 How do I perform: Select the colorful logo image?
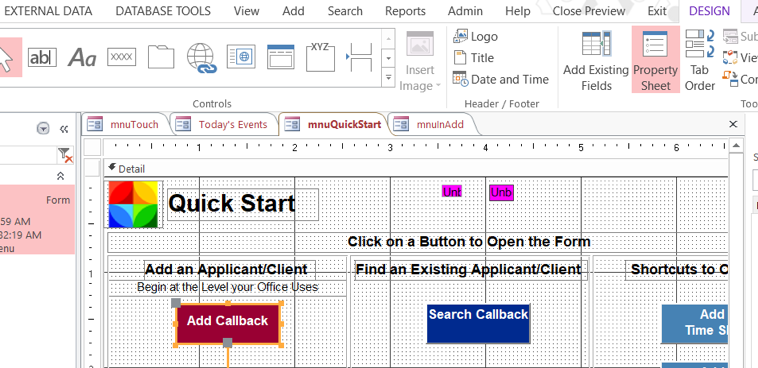tap(133, 204)
